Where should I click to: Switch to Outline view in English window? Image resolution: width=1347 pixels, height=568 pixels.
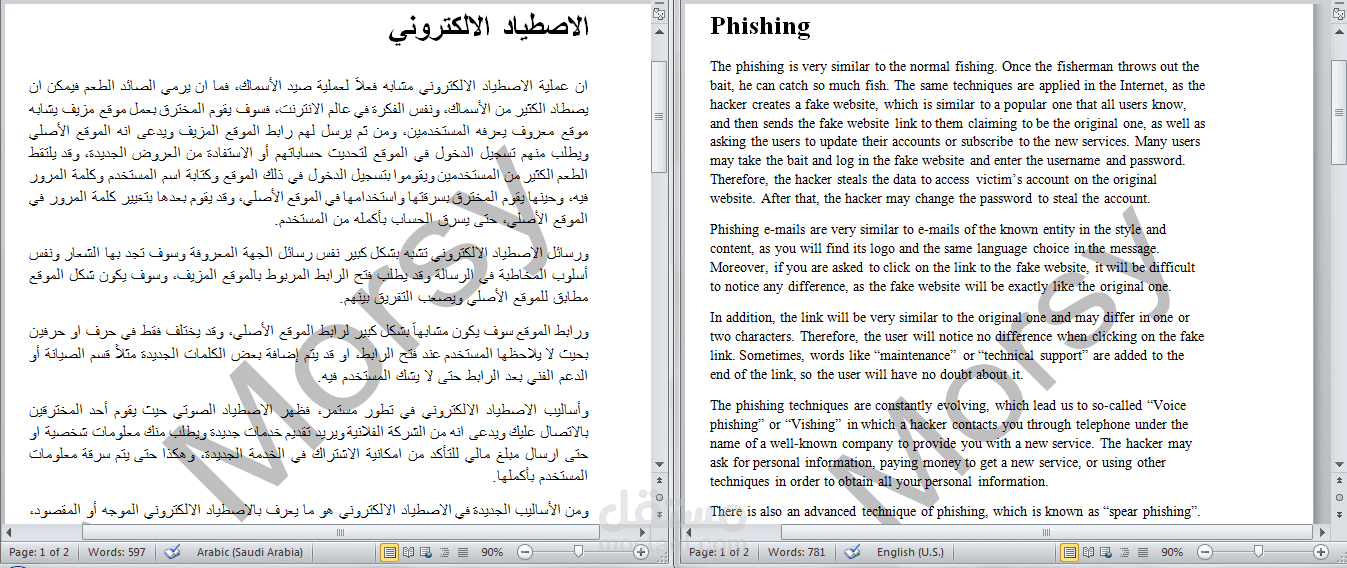(1124, 552)
